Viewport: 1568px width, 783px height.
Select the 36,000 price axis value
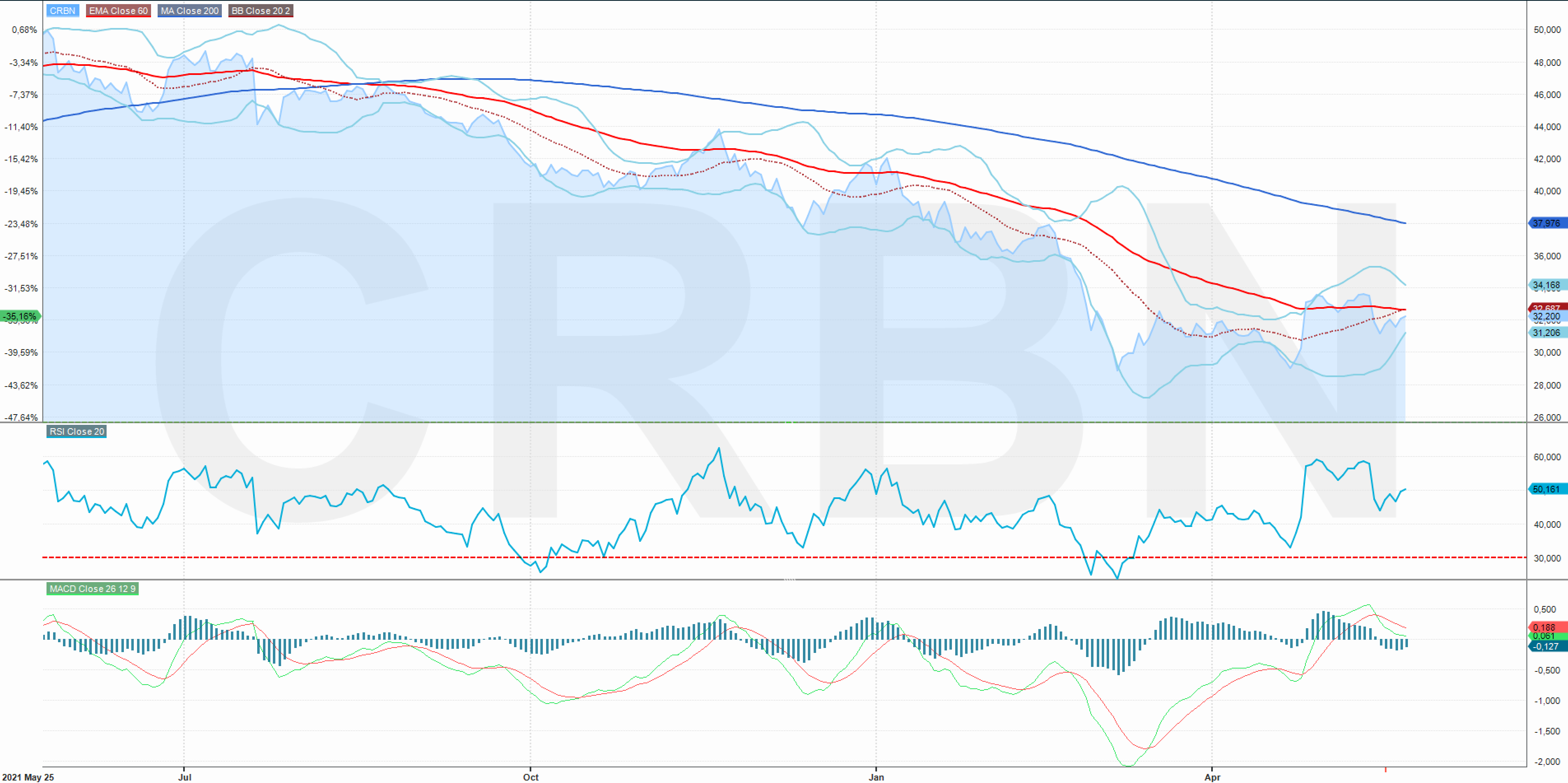1547,256
